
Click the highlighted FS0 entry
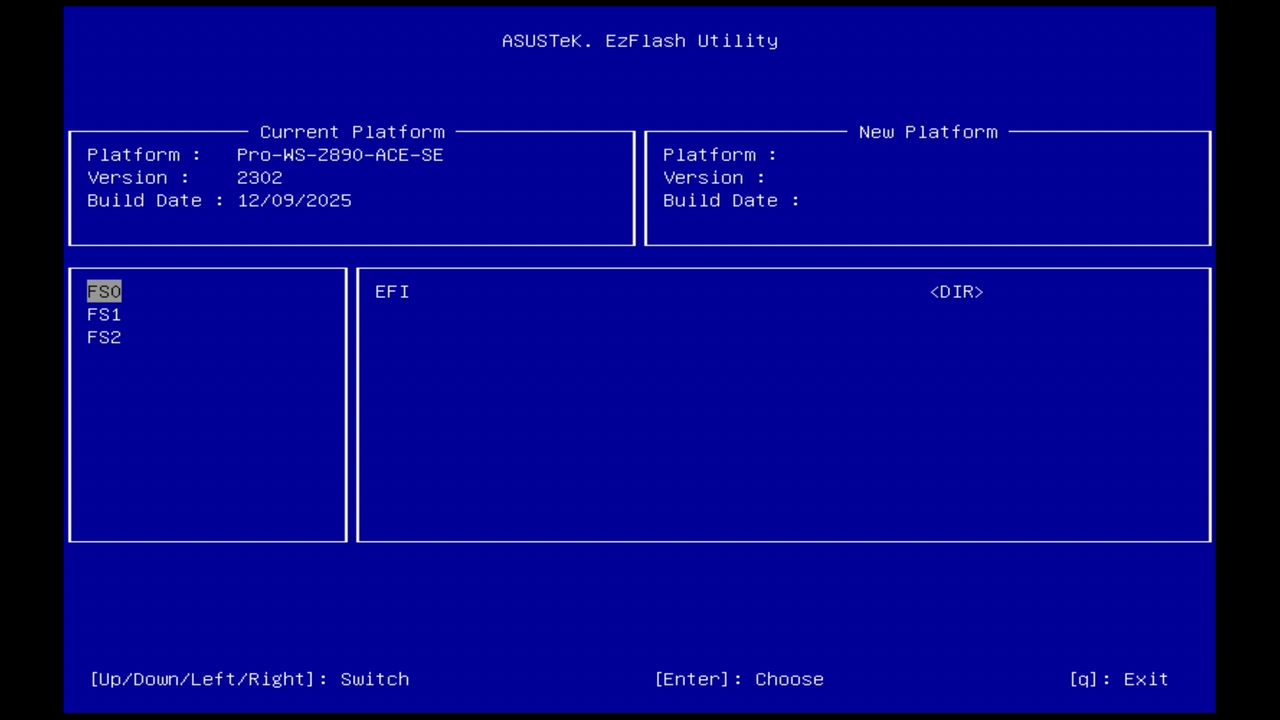104,291
